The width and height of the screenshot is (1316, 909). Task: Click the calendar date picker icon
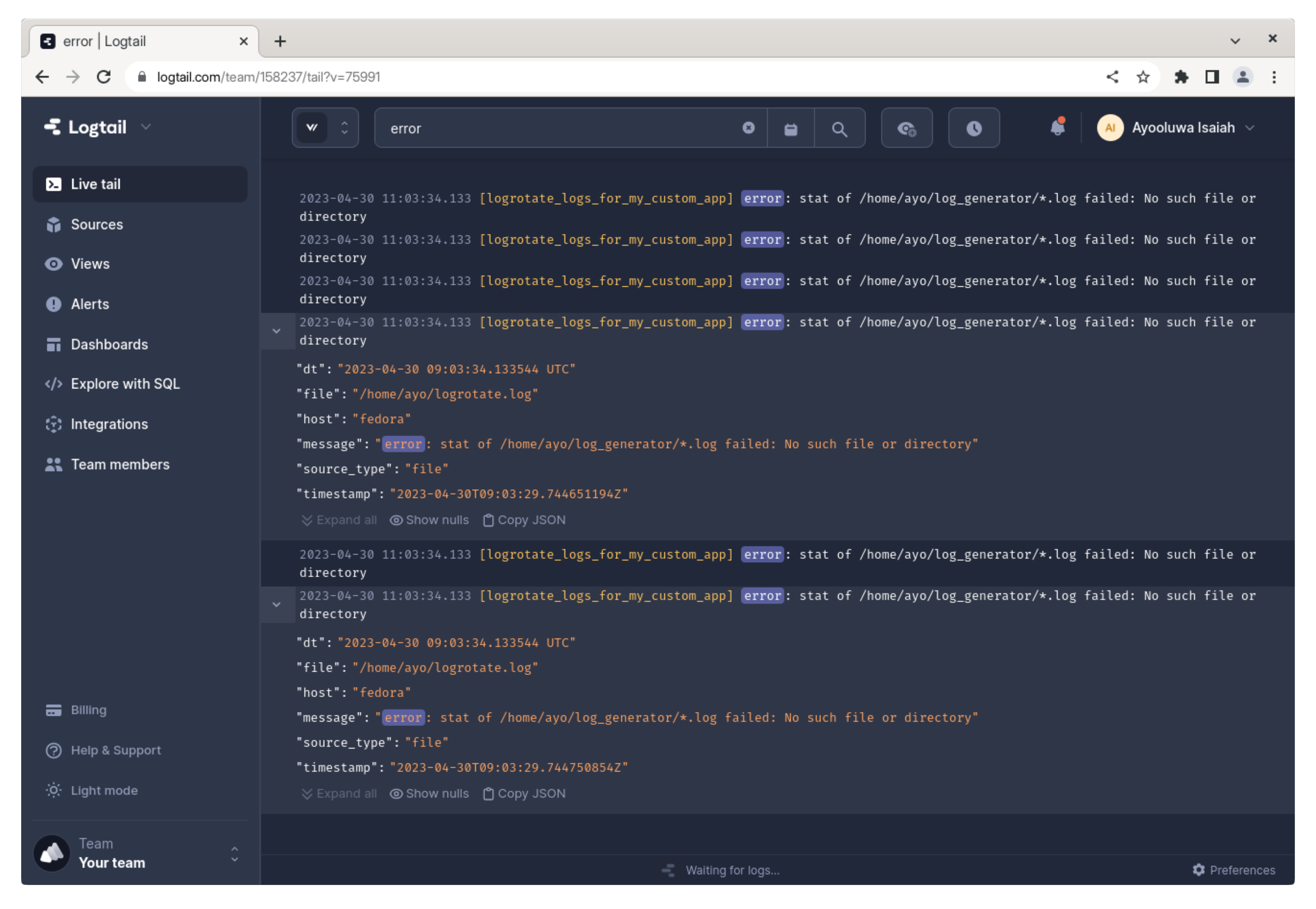[790, 129]
